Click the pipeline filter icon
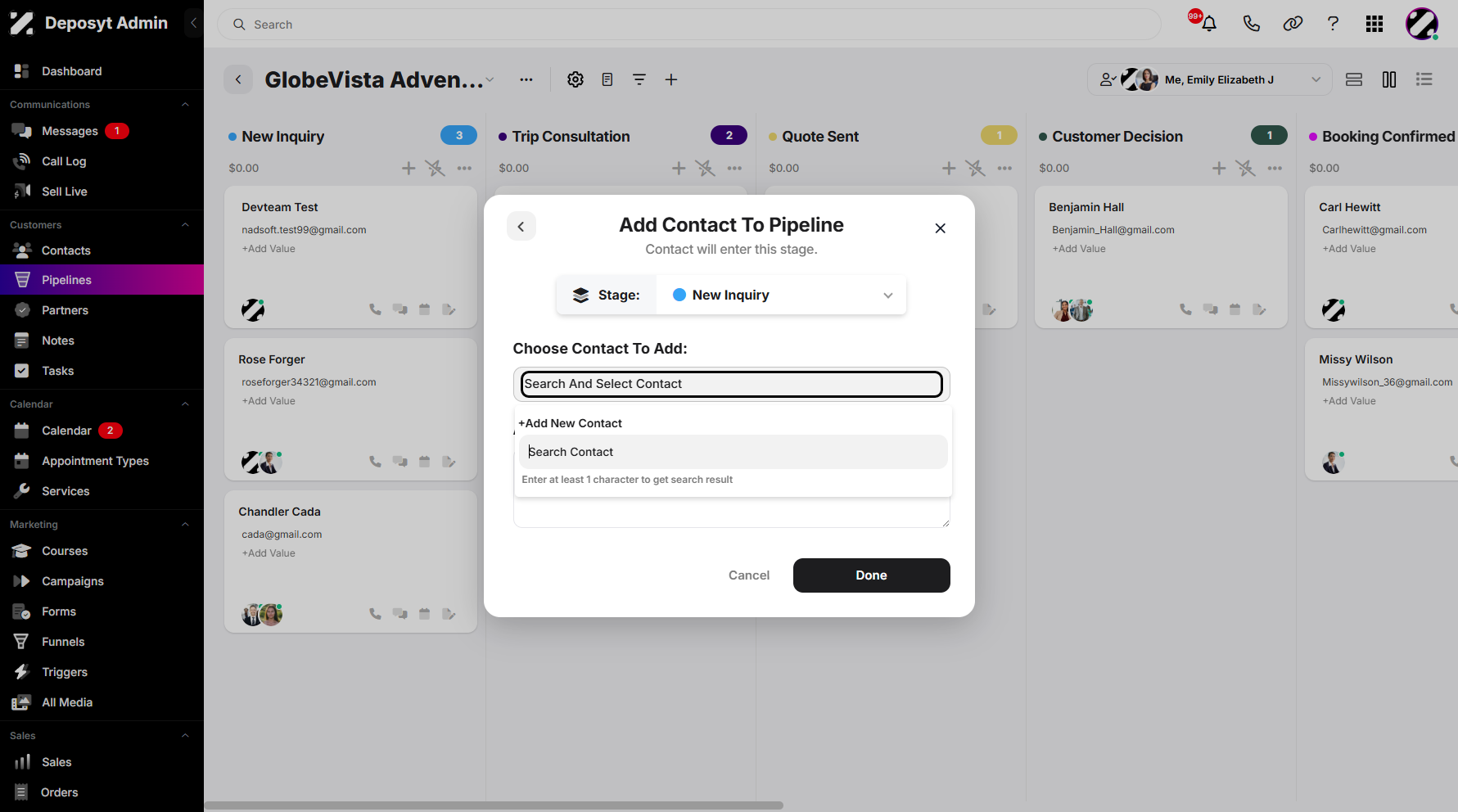Image resolution: width=1458 pixels, height=812 pixels. pos(639,79)
